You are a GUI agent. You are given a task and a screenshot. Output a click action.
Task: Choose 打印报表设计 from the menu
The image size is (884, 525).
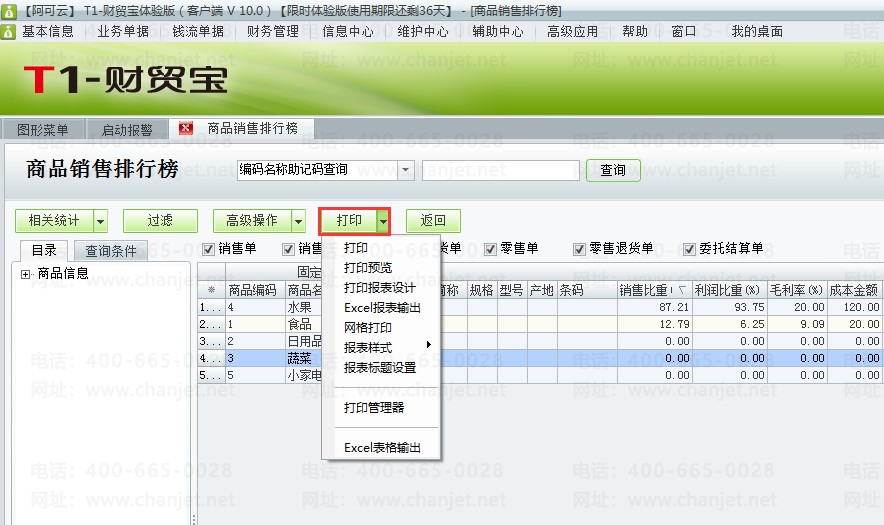pyautogui.click(x=380, y=288)
